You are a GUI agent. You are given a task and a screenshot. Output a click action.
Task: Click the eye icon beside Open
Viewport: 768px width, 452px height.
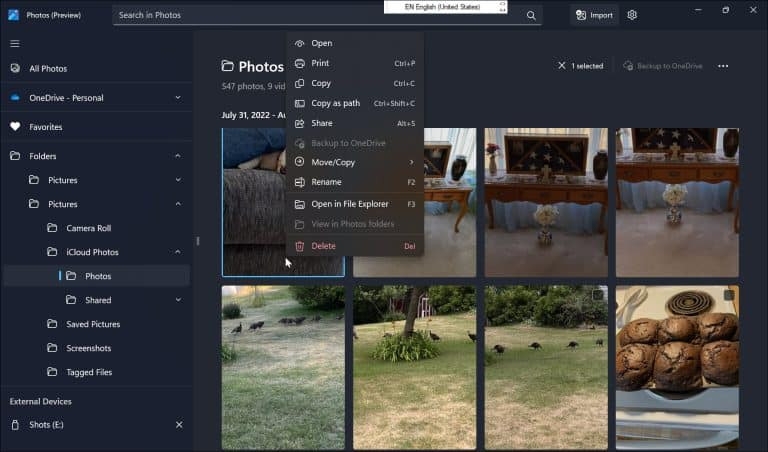[x=300, y=43]
